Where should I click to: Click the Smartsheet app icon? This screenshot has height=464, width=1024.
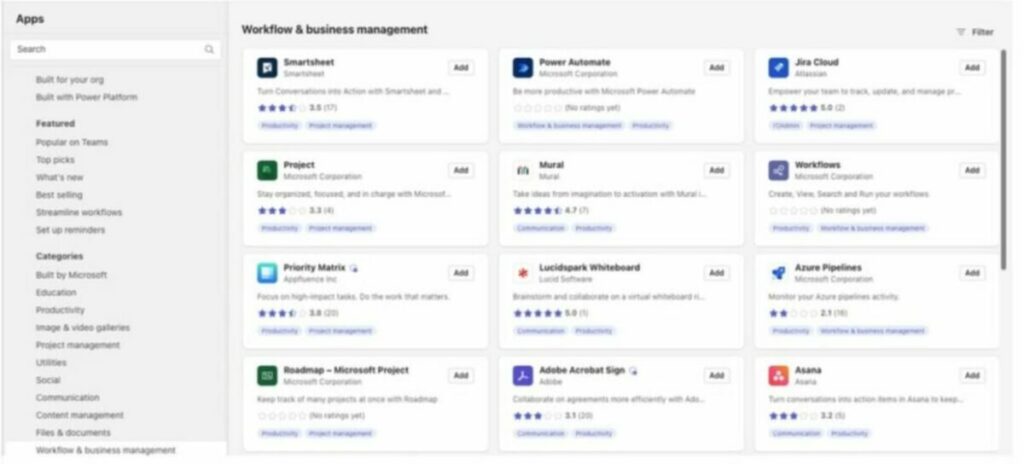point(267,67)
